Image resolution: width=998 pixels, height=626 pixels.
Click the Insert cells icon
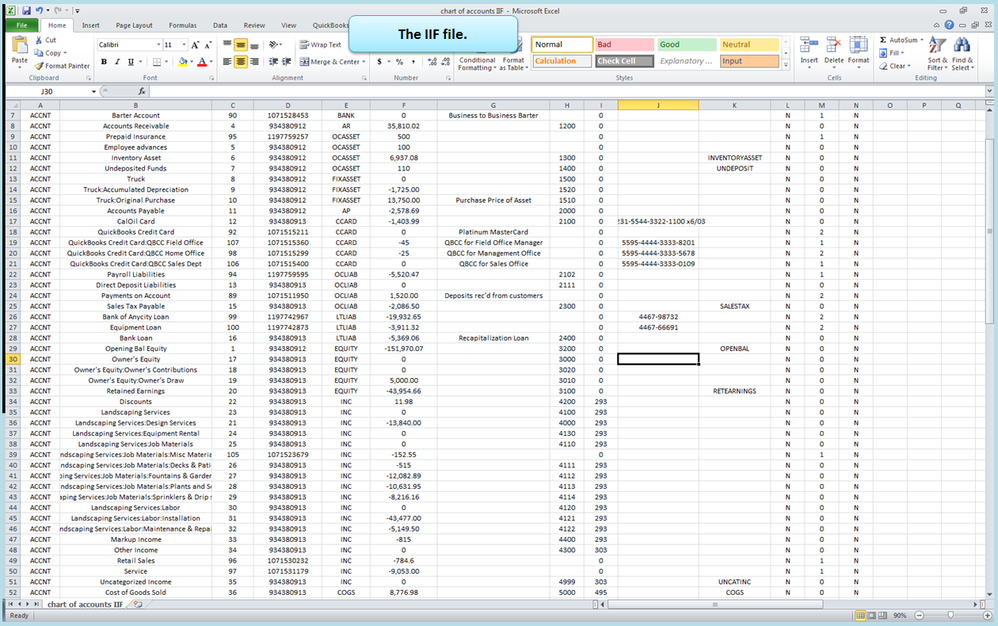pyautogui.click(x=809, y=45)
